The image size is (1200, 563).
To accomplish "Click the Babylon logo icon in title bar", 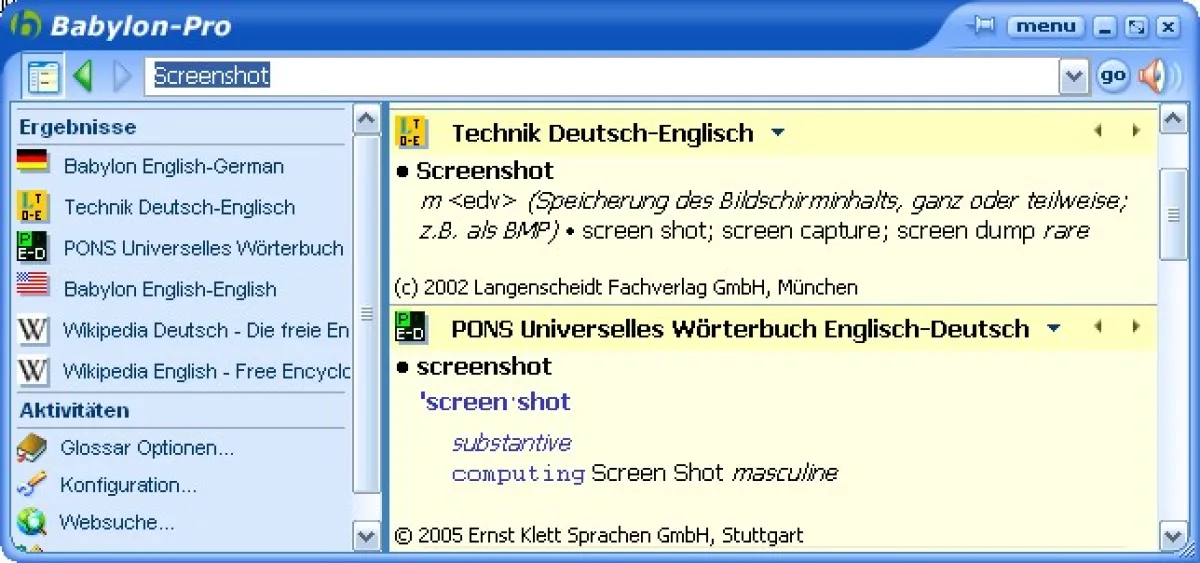I will coord(25,24).
